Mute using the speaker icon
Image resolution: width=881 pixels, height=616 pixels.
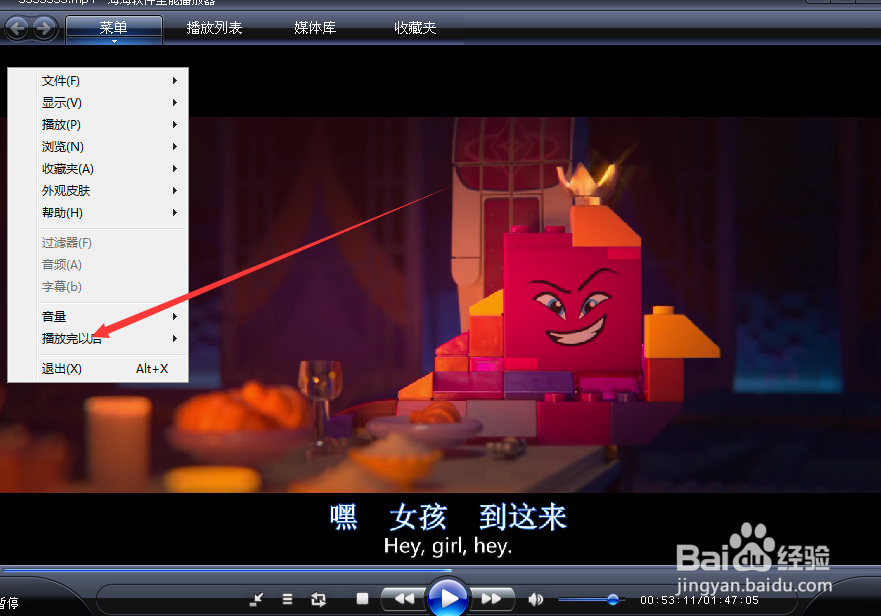535,600
